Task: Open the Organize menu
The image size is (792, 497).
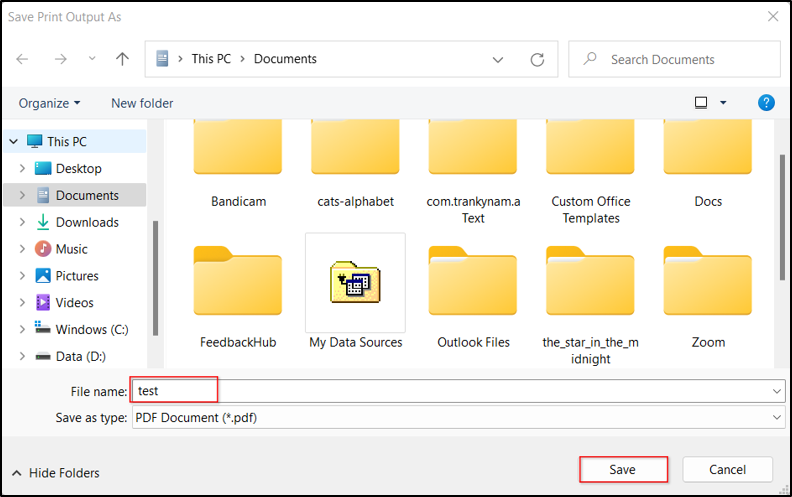Action: (x=50, y=104)
